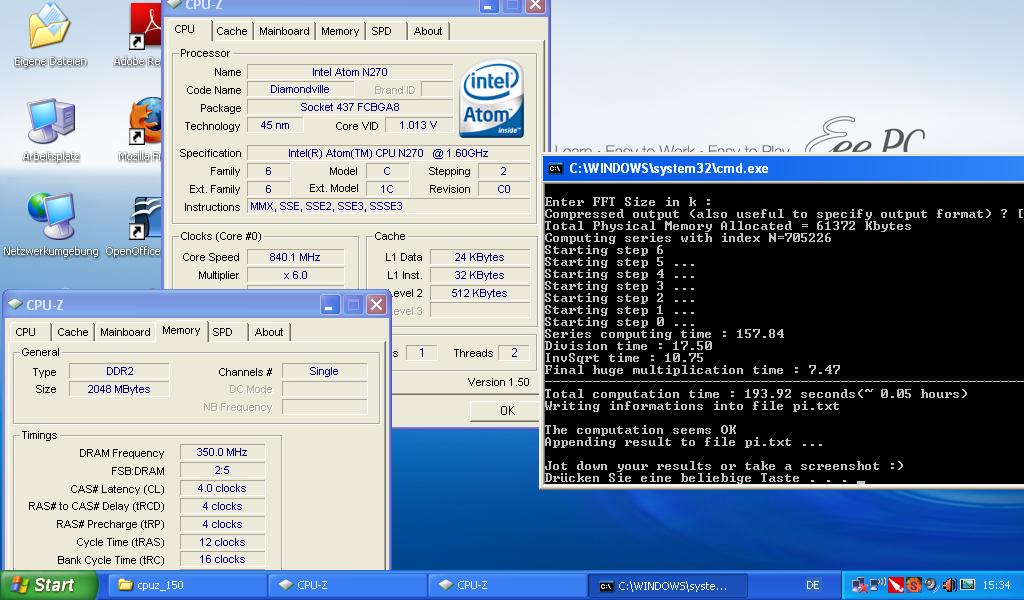The width and height of the screenshot is (1024, 600).
Task: Click Cycle Time tRAS value 12 clocks
Action: click(222, 542)
